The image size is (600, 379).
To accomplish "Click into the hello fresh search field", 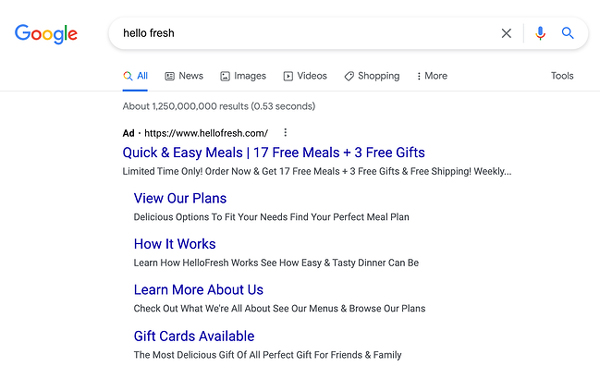I will pos(306,33).
